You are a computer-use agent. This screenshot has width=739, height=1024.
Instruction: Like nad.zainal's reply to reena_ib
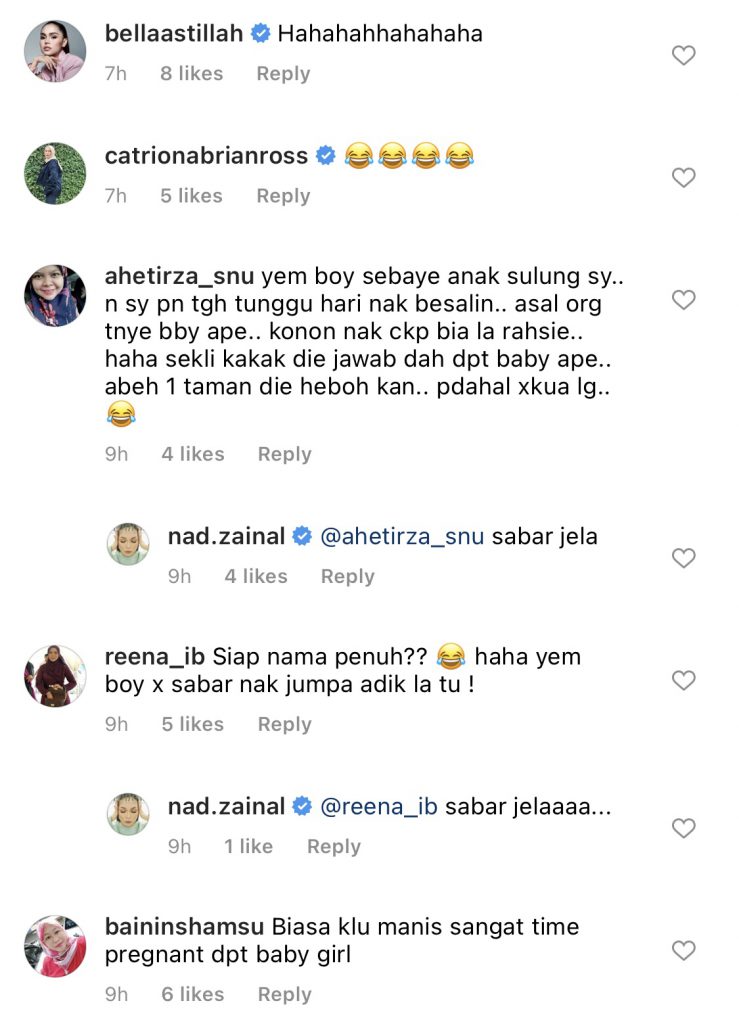point(683,828)
